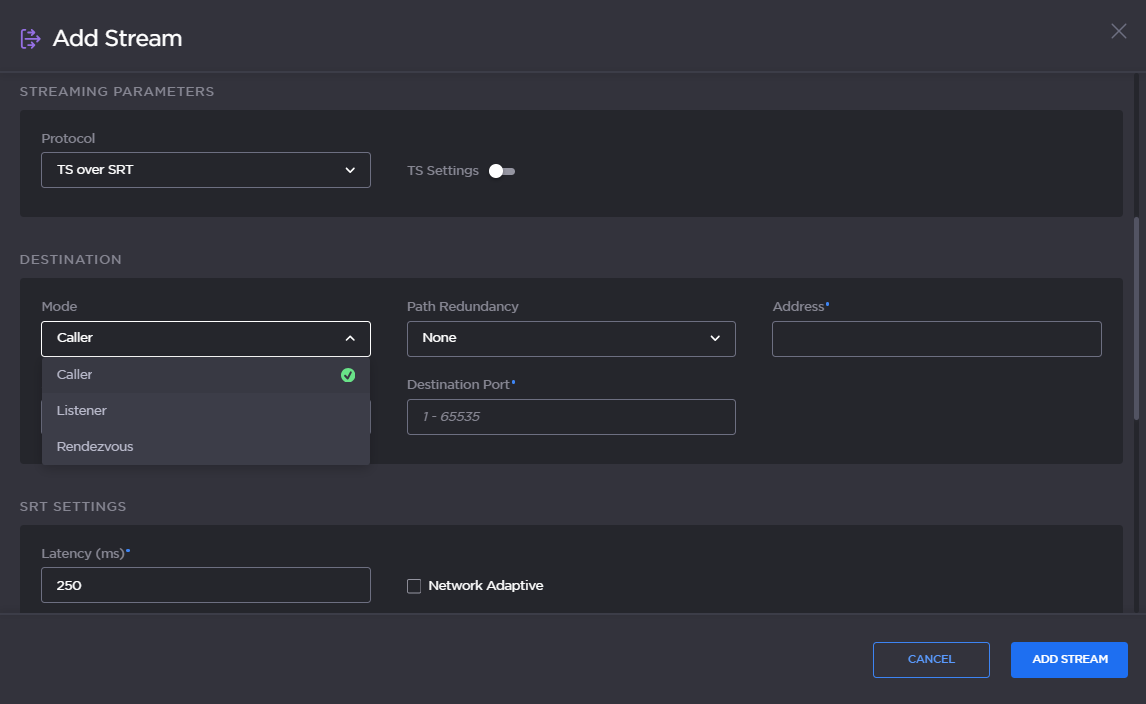Collapse Mode list using the up chevron

350,339
